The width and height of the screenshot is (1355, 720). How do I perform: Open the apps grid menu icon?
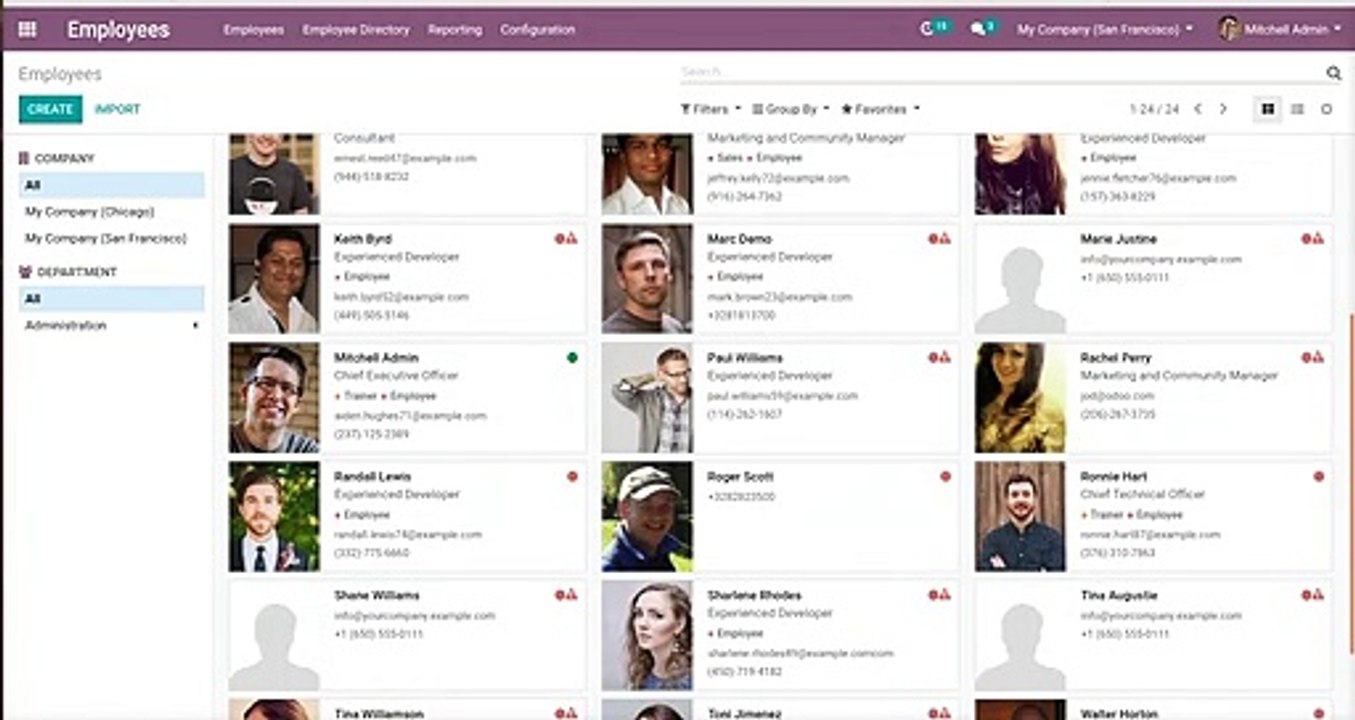click(27, 30)
